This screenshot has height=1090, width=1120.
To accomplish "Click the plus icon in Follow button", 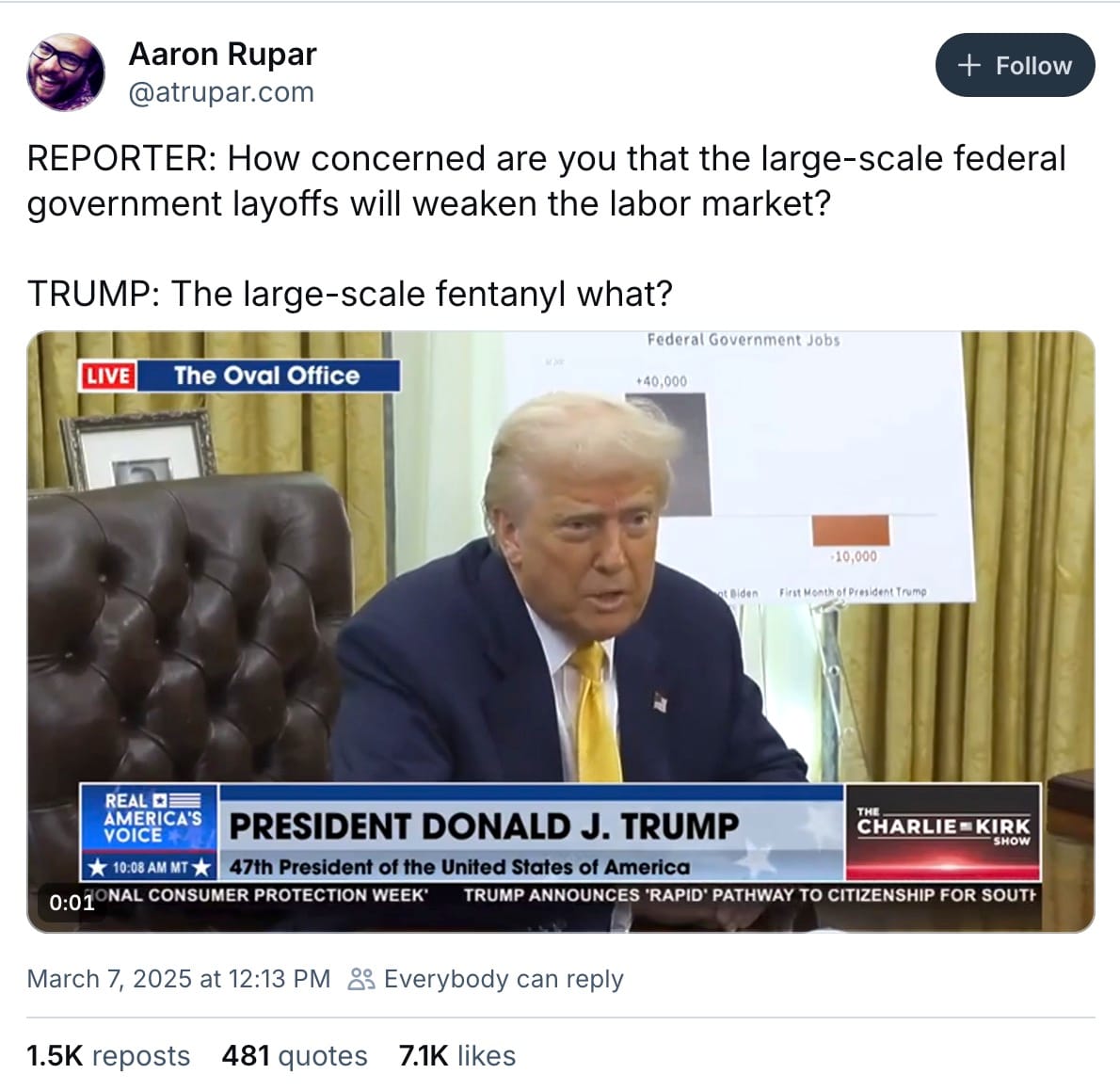I will tap(968, 65).
